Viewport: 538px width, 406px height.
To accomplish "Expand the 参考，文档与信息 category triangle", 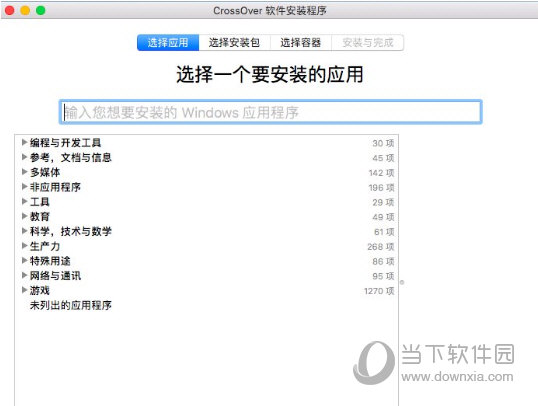I will tap(24, 157).
